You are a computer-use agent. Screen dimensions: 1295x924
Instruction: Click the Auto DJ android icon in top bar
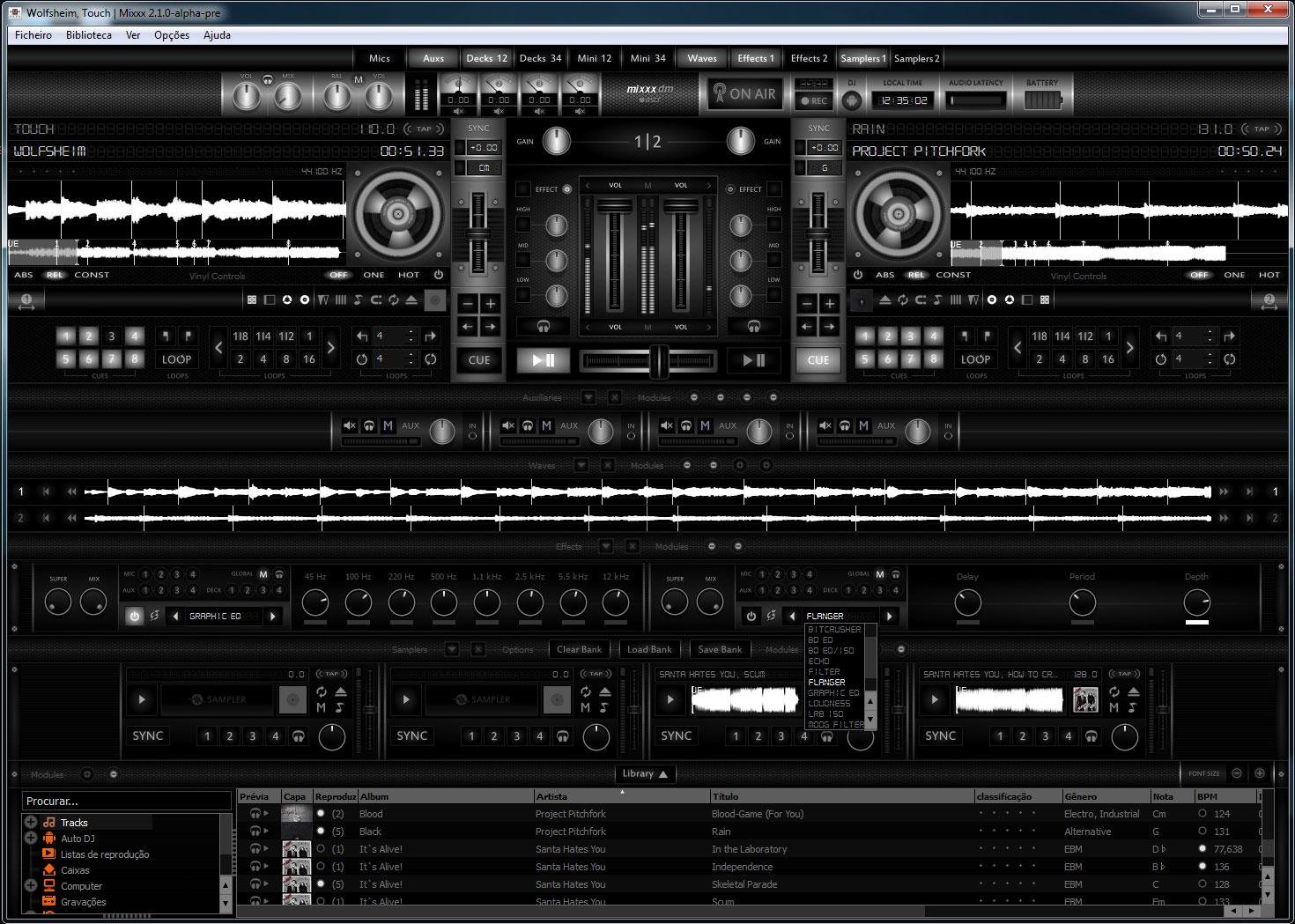click(x=852, y=100)
